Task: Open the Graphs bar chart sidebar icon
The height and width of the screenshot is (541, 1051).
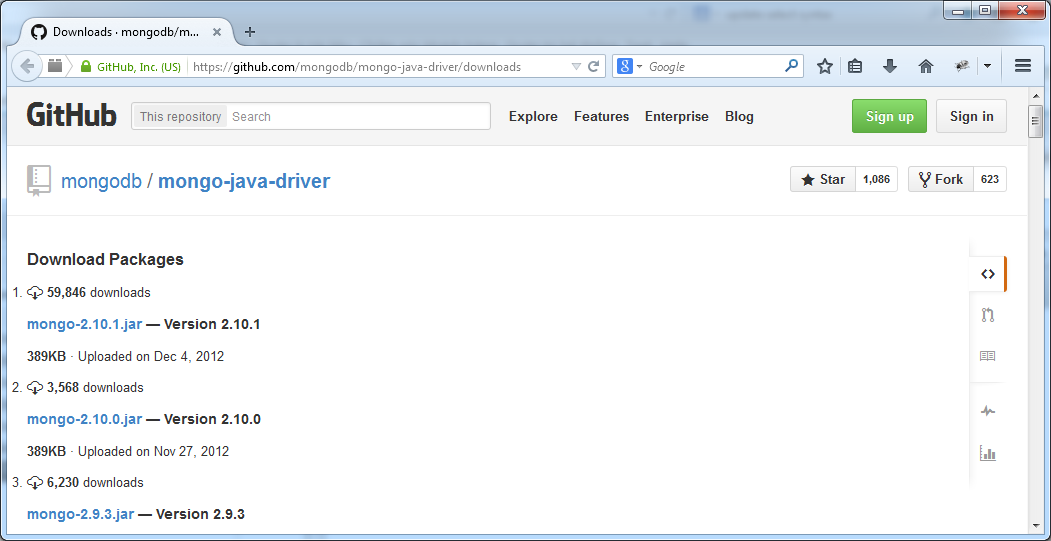Action: click(x=987, y=453)
